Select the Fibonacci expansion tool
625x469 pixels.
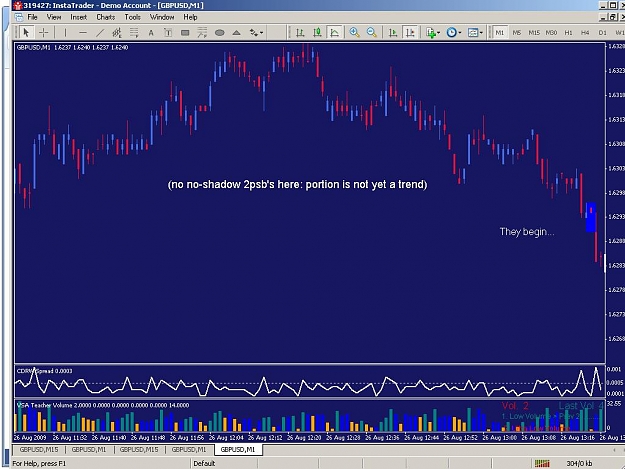coord(202,33)
